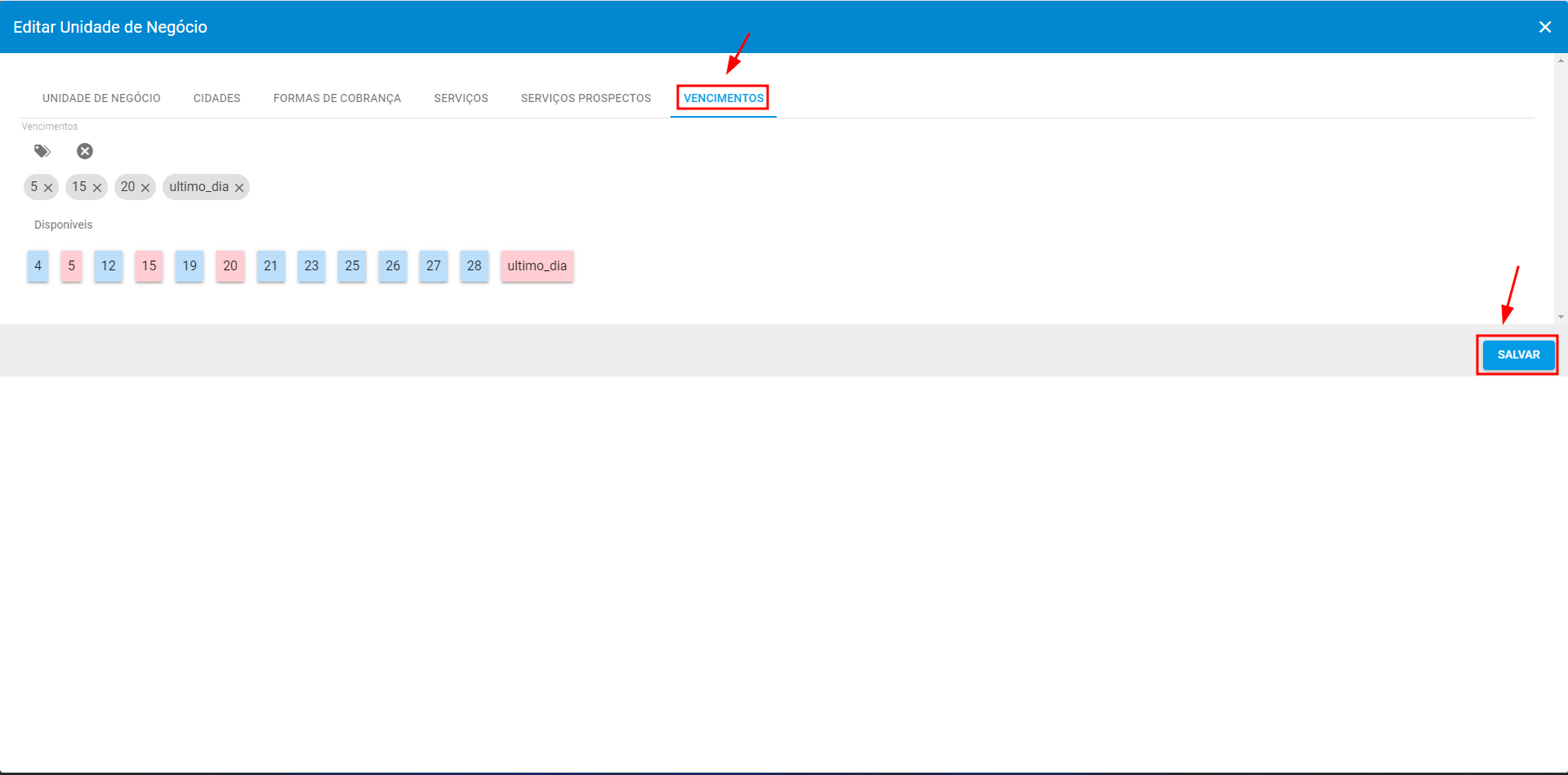Pick available due day 28
The height and width of the screenshot is (775, 1568).
click(474, 266)
